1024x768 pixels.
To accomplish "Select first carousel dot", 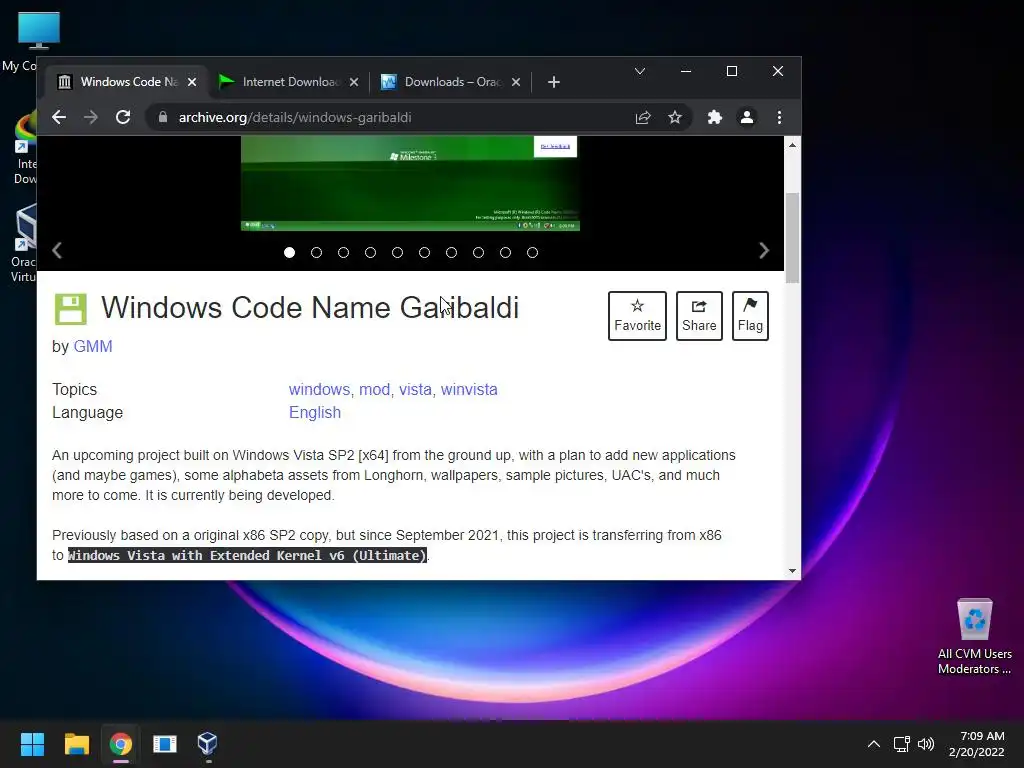I will (289, 253).
